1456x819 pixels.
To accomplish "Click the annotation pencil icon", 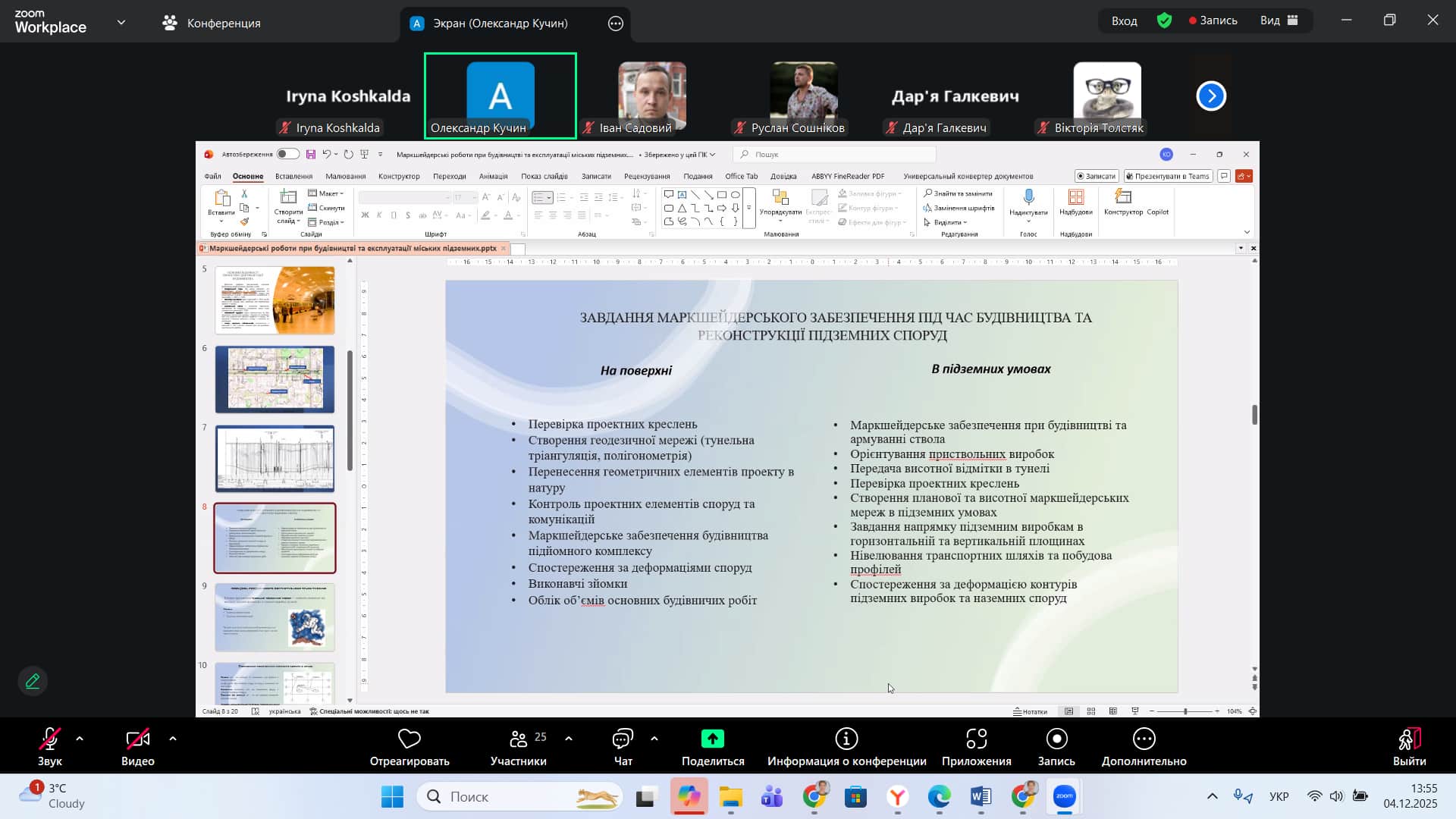I will [x=33, y=681].
